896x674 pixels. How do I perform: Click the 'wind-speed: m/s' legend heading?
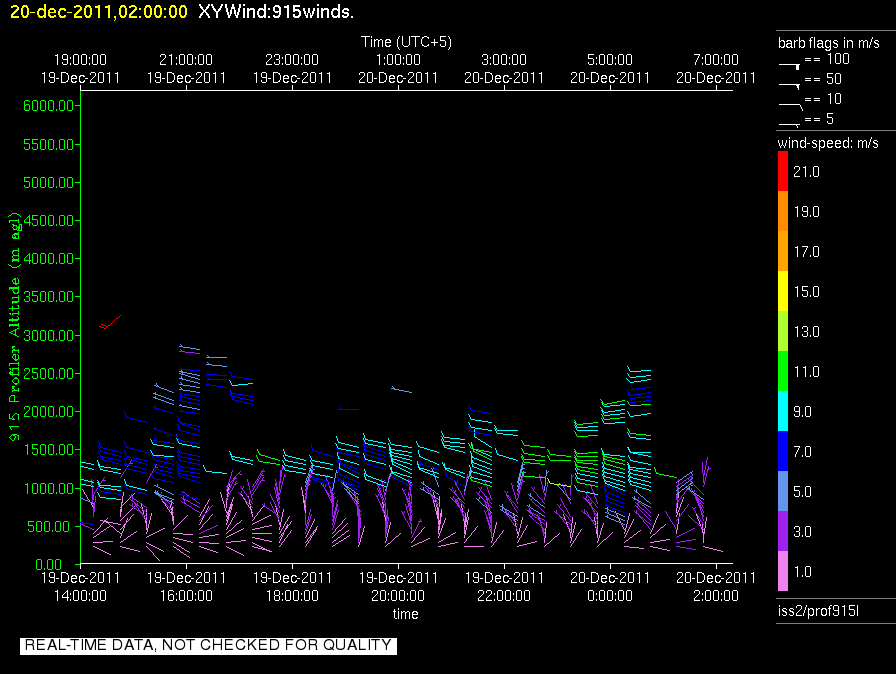[x=828, y=143]
